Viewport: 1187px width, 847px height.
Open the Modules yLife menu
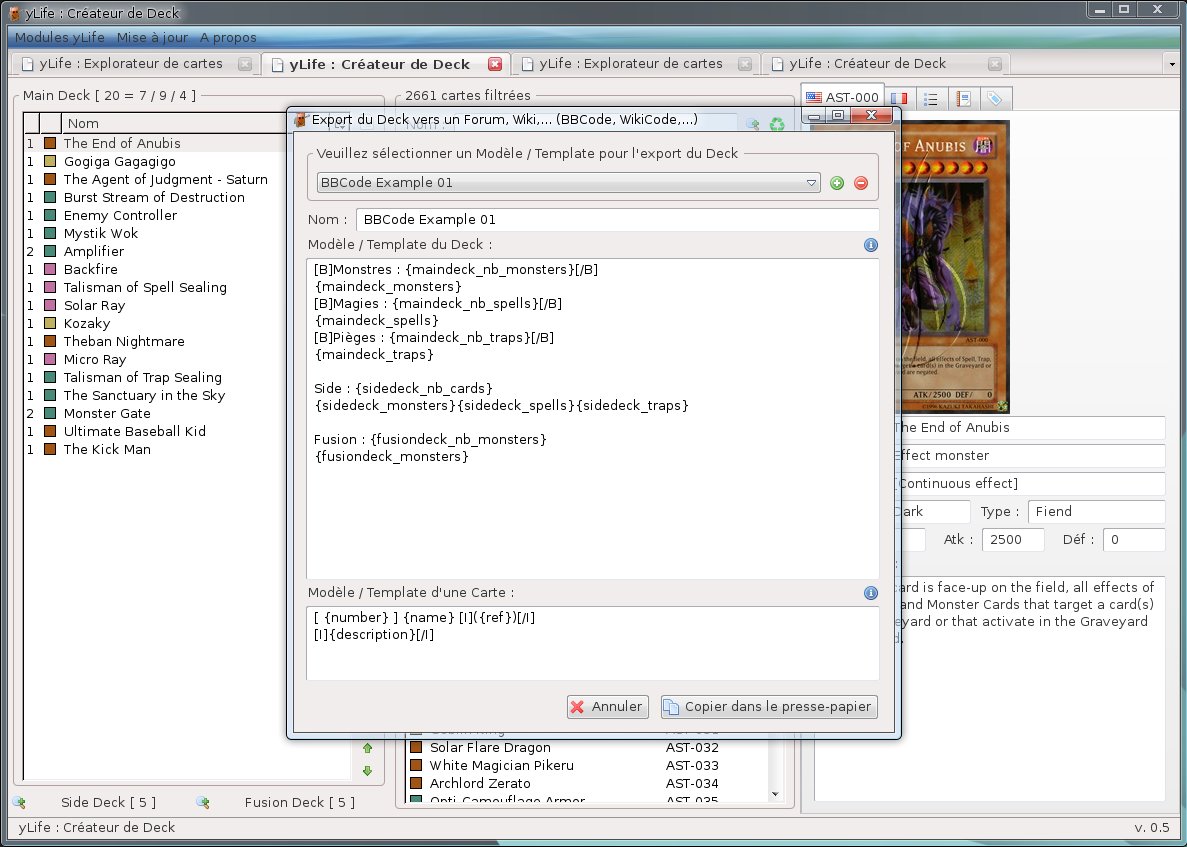[60, 37]
